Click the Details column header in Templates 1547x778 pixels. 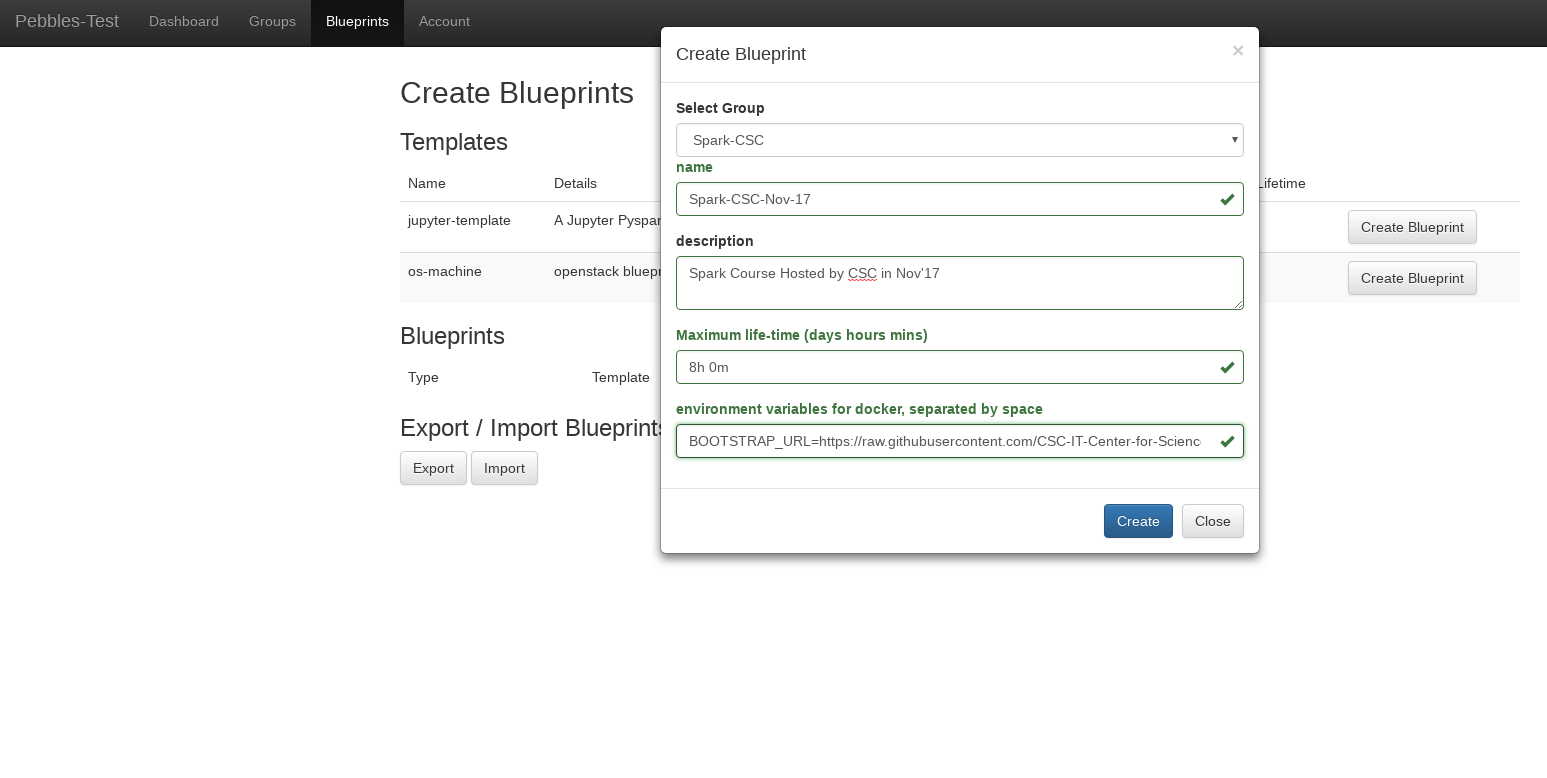575,183
